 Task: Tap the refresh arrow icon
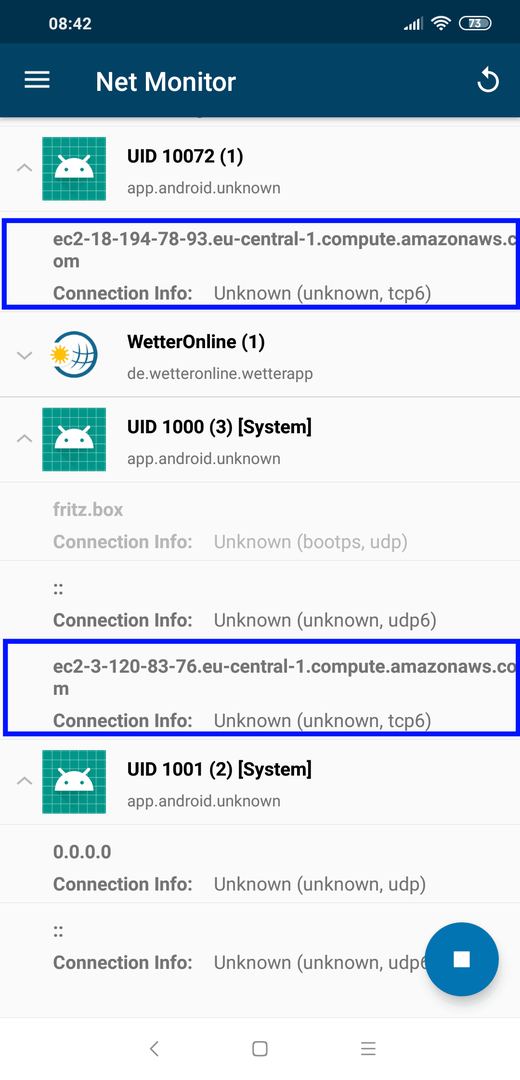(x=487, y=81)
